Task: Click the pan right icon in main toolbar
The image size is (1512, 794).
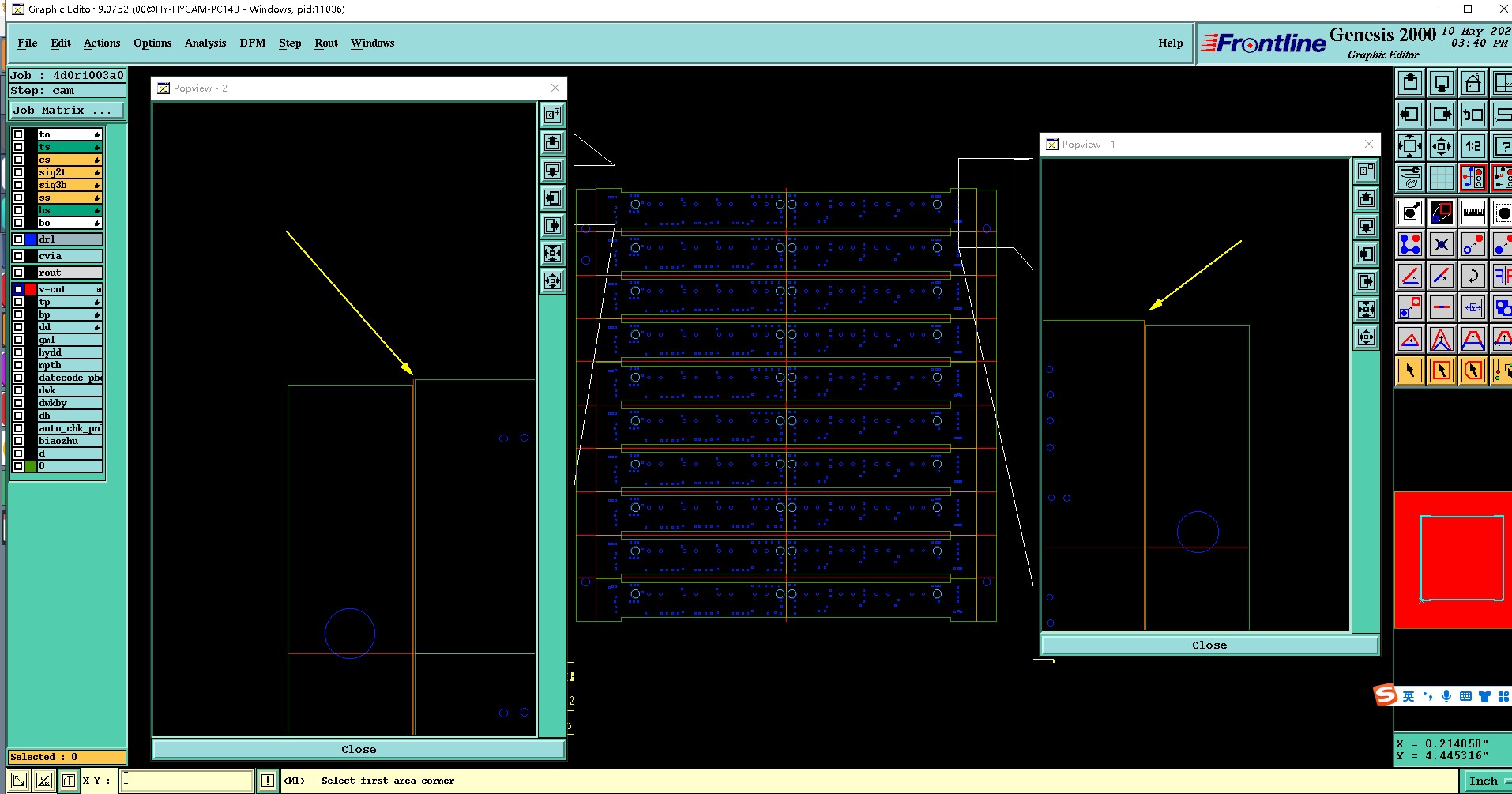Action: (x=1442, y=115)
